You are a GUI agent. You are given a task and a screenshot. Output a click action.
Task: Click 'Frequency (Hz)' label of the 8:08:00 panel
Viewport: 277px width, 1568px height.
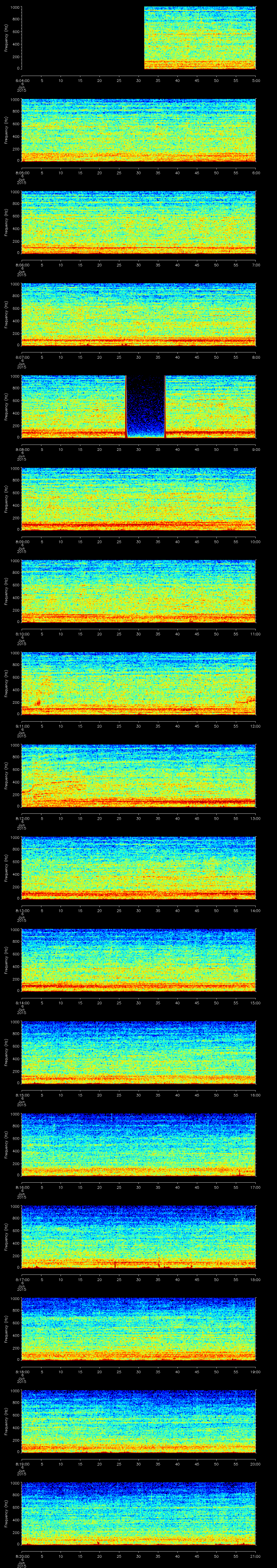(x=6, y=407)
